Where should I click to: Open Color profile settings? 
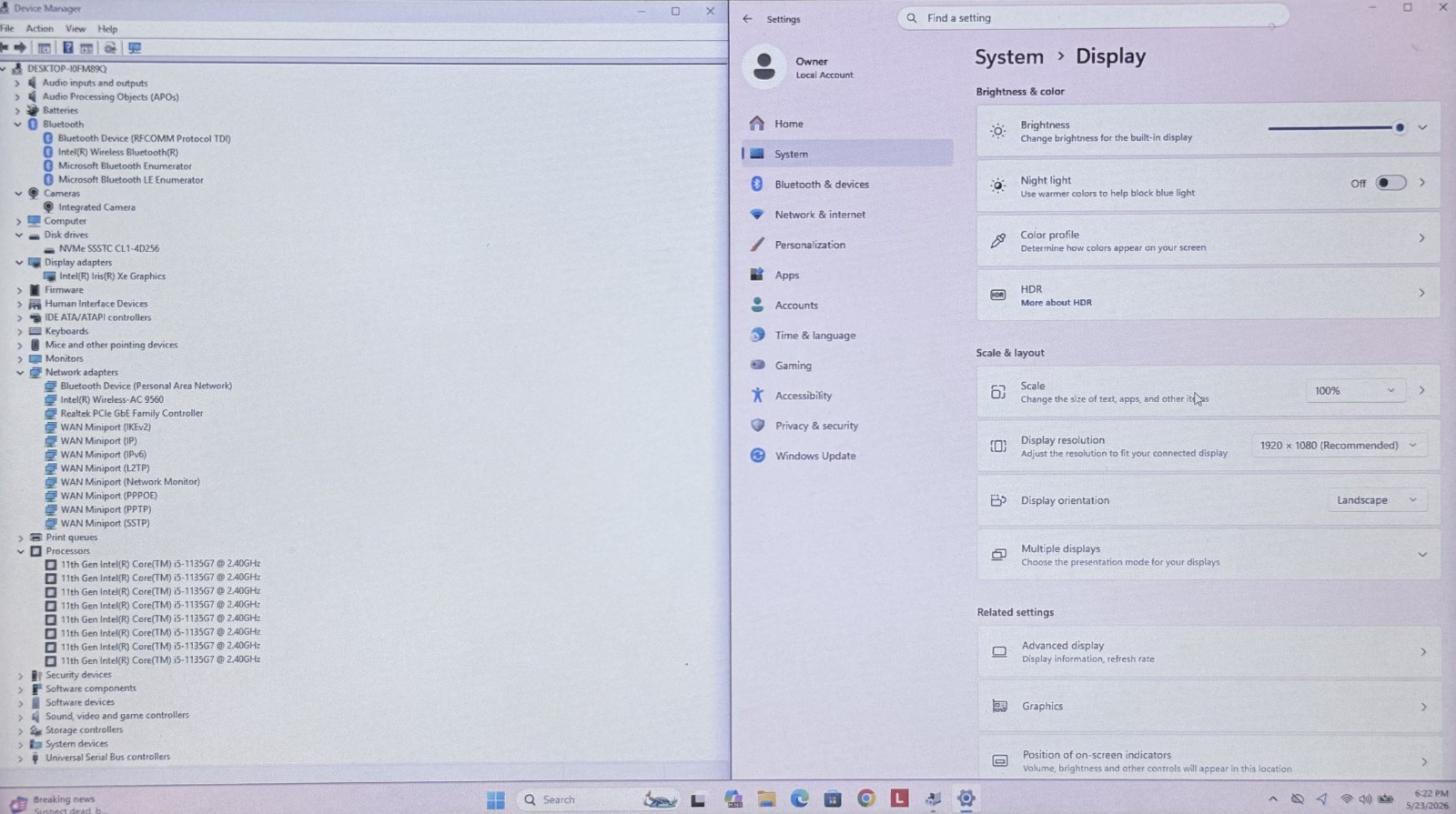pos(1208,240)
